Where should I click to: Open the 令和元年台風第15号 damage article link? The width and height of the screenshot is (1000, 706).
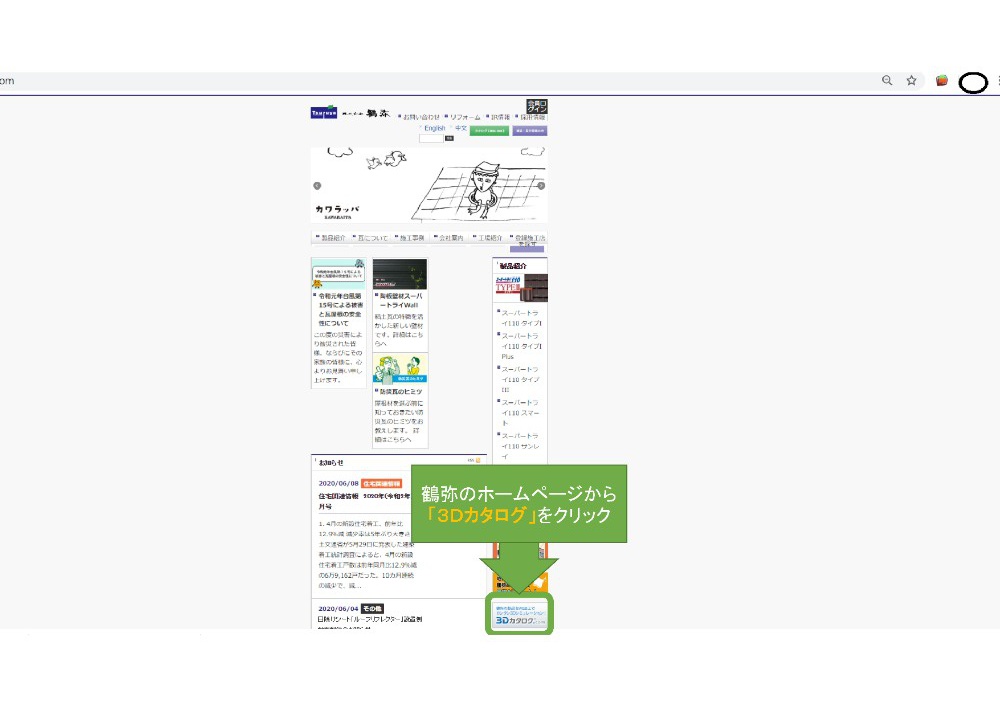(x=341, y=310)
